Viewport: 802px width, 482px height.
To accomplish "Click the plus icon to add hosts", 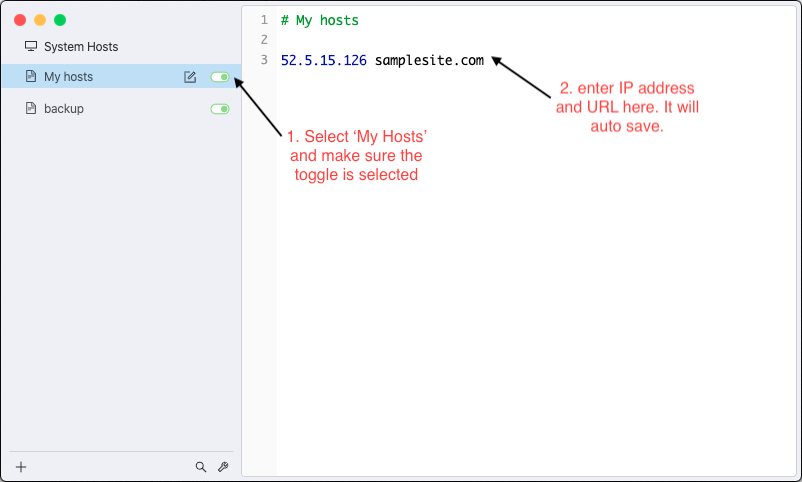I will 21,466.
